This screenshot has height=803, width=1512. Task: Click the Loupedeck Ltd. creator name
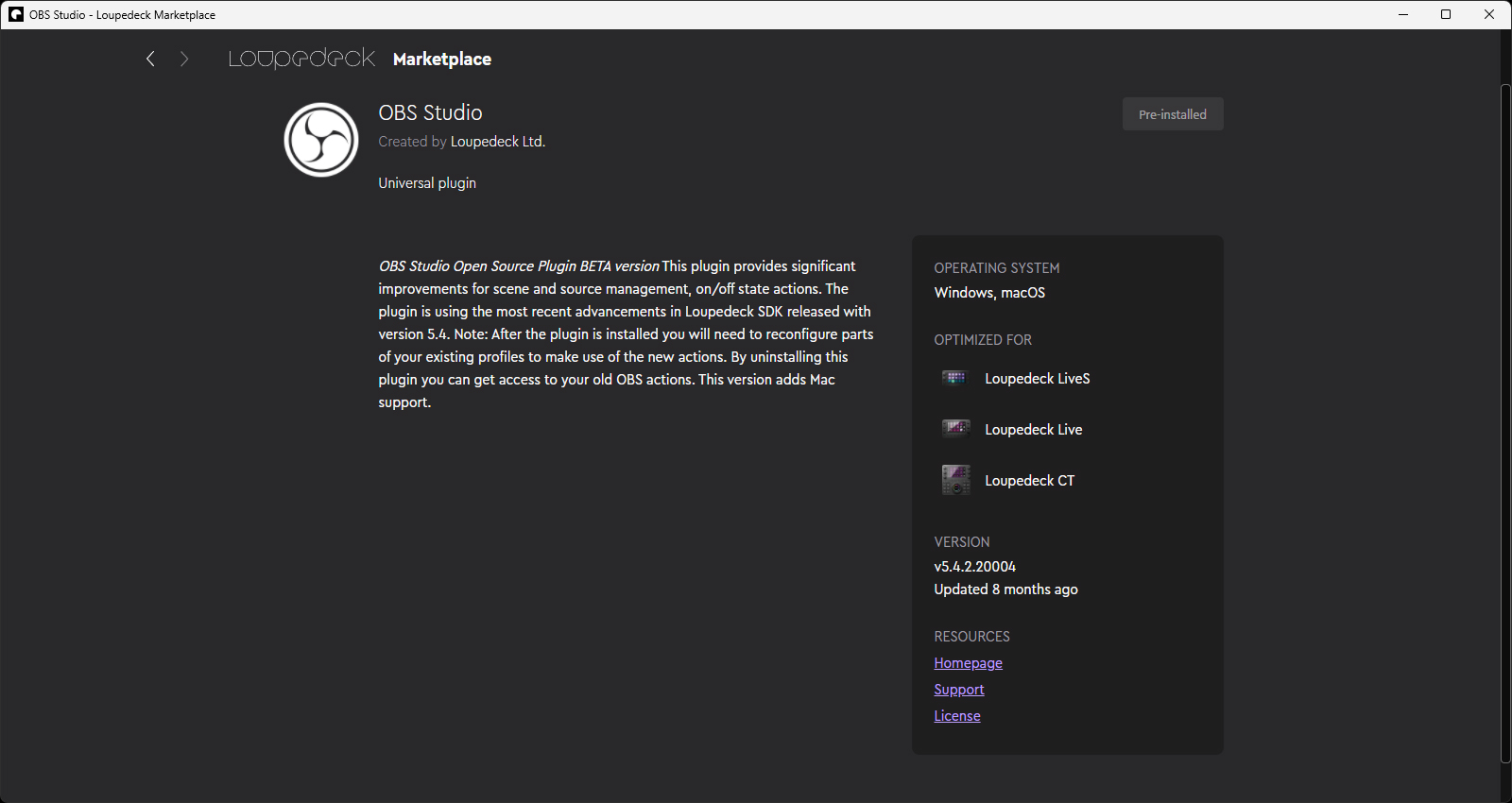click(497, 142)
